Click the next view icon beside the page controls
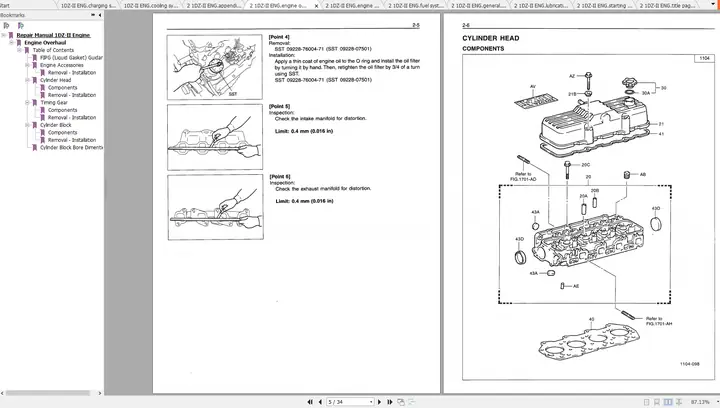This screenshot has width=720, height=408. coord(411,402)
